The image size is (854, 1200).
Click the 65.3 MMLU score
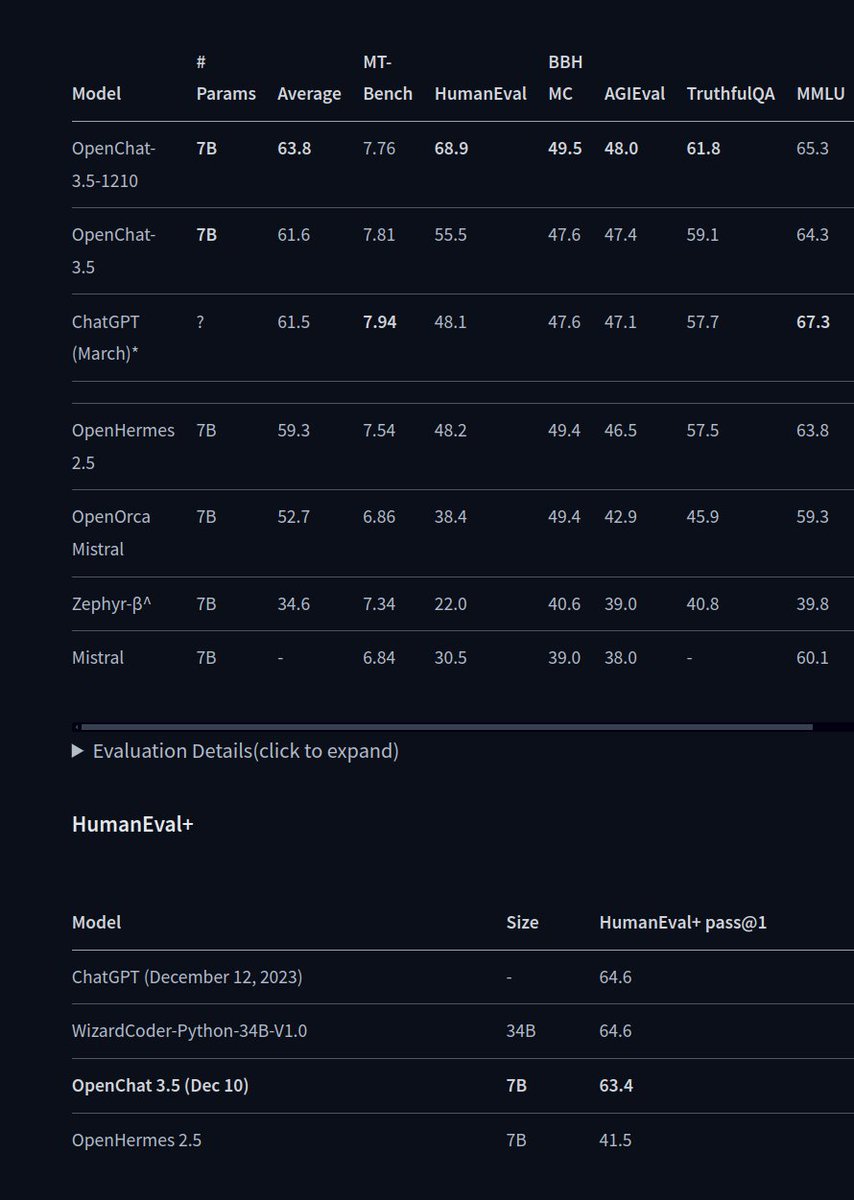coord(813,149)
